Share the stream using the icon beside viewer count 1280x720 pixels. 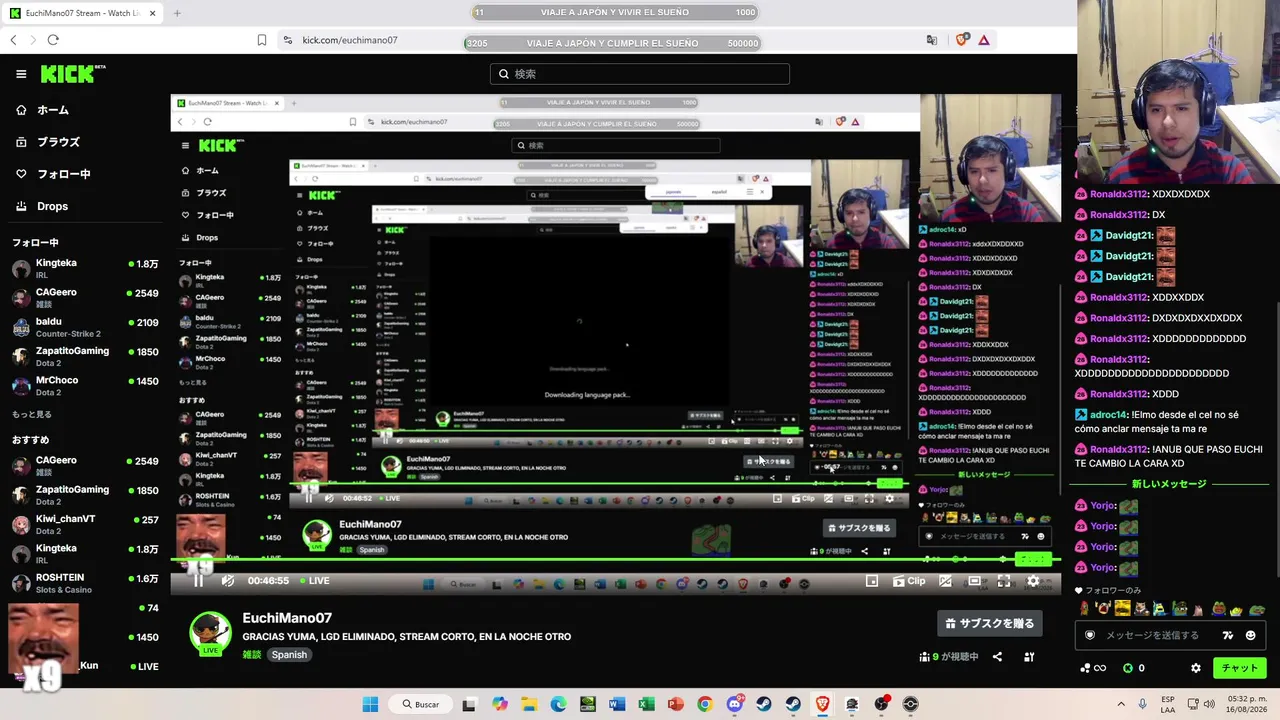(997, 657)
